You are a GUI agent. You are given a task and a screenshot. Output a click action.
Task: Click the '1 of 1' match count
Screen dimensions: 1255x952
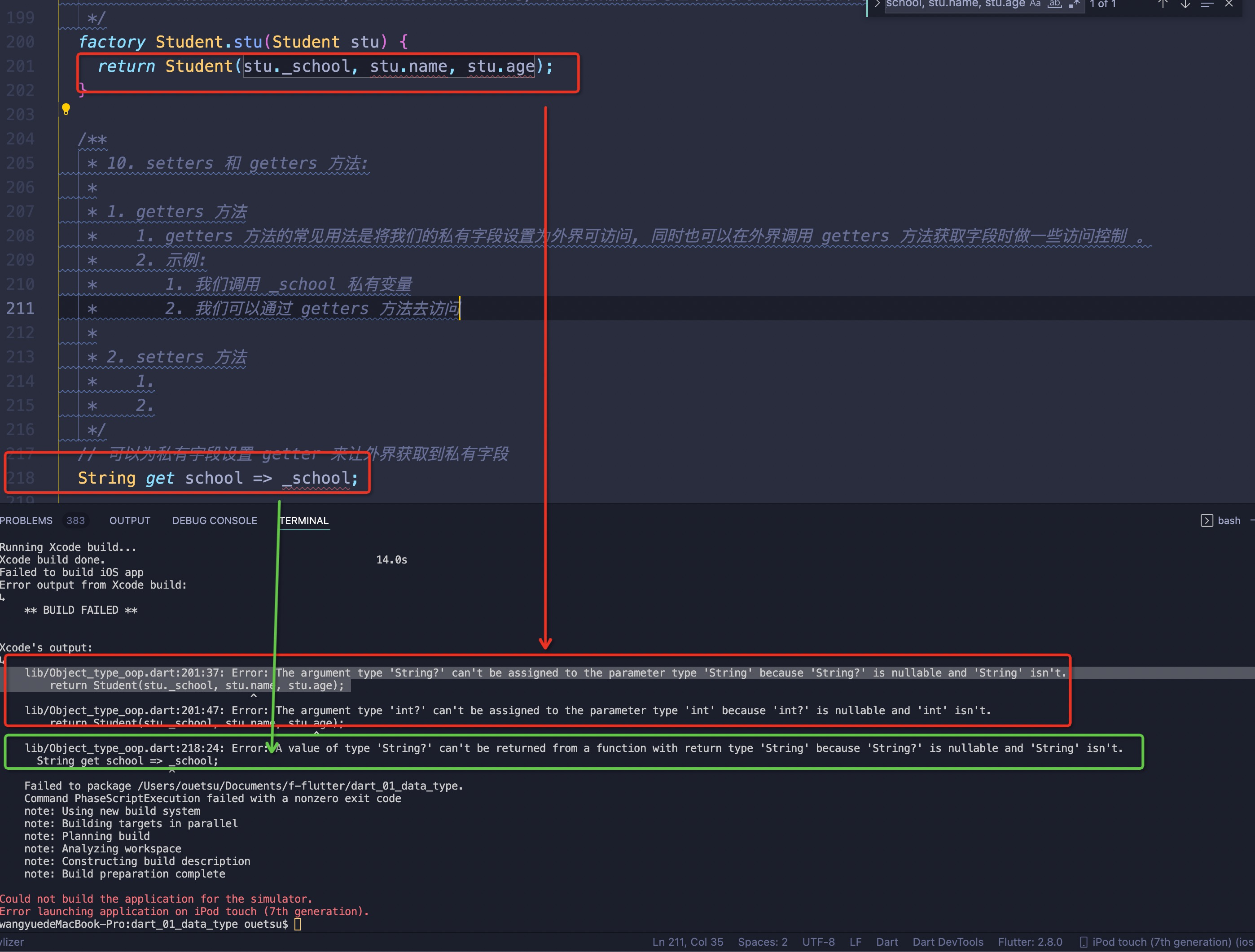coord(1102,4)
